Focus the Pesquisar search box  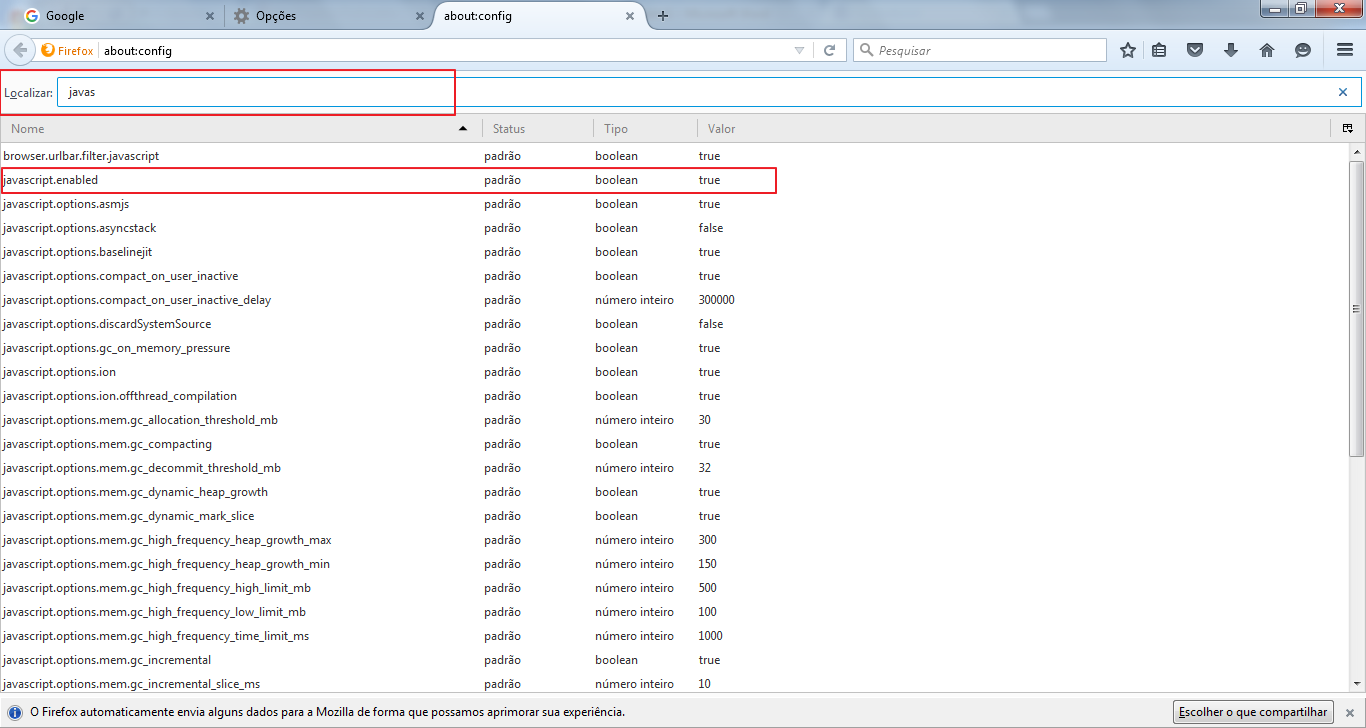pos(980,50)
